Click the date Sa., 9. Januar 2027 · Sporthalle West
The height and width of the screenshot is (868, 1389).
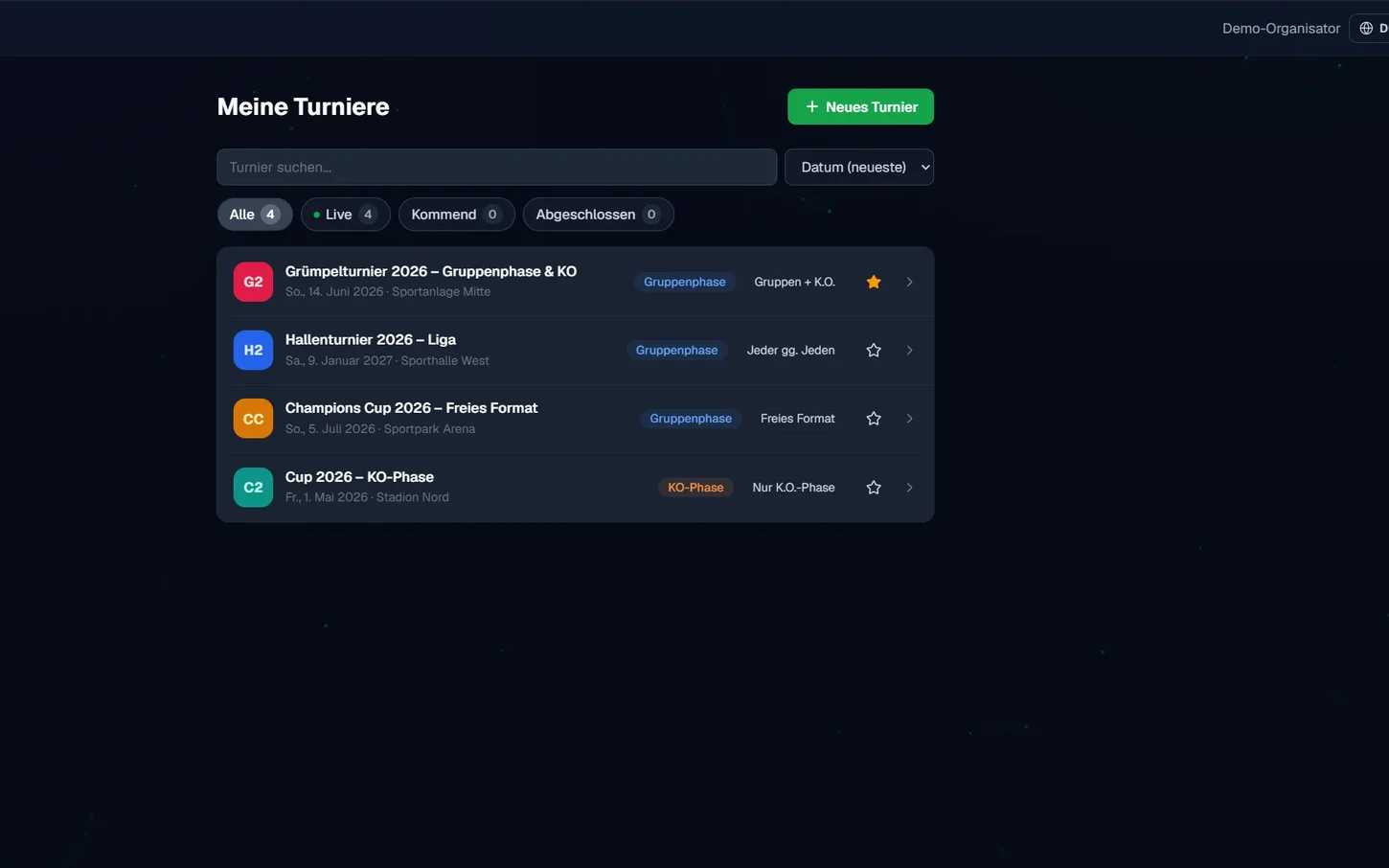pyautogui.click(x=387, y=360)
